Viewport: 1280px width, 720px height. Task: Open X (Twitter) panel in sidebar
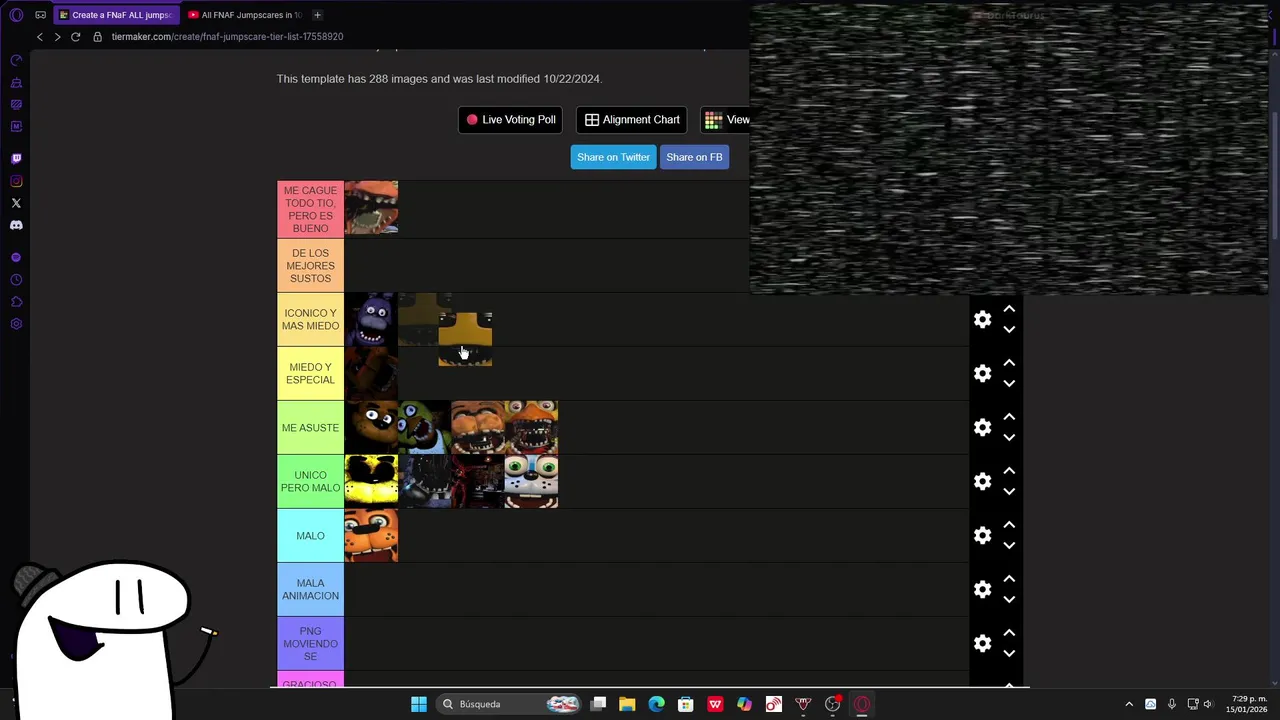tap(16, 203)
